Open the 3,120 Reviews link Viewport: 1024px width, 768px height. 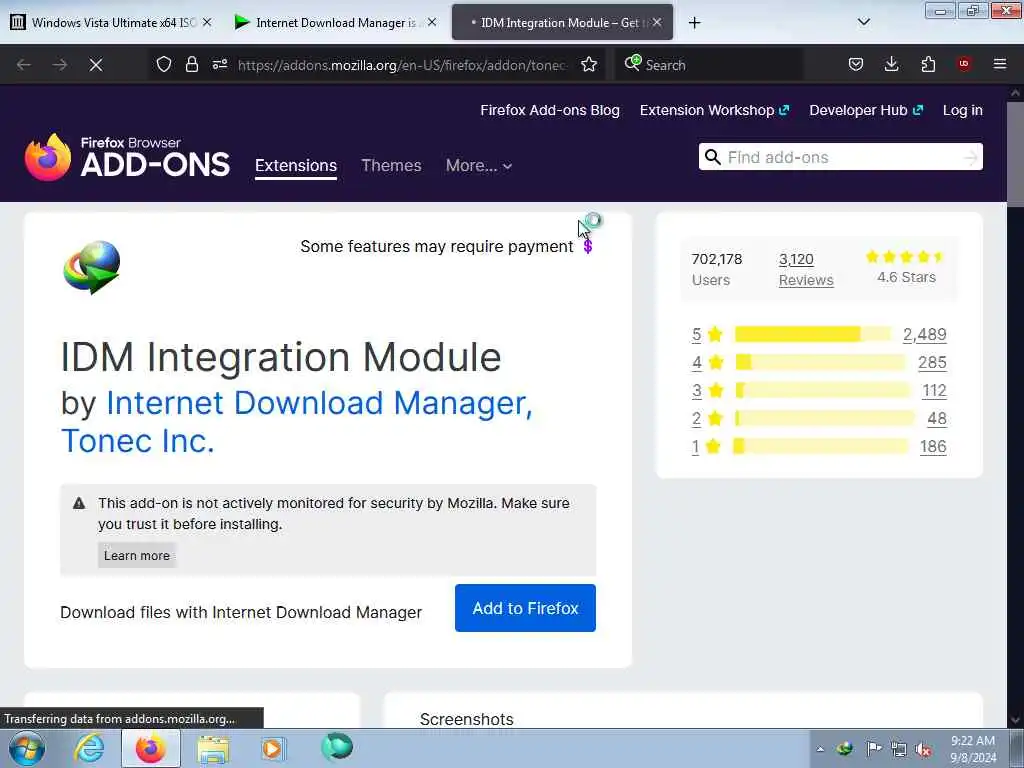tap(806, 270)
